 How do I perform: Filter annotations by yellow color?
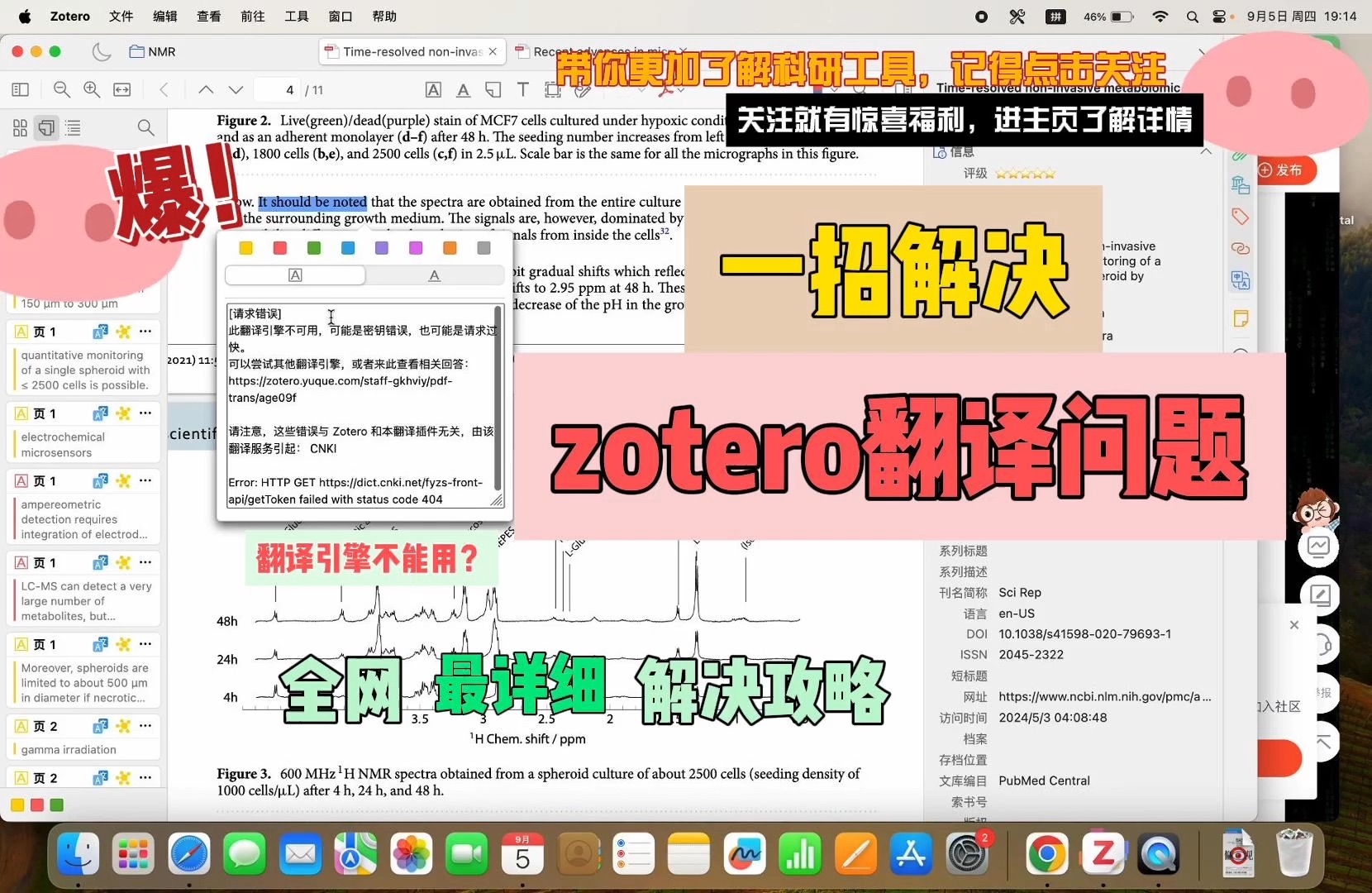pyautogui.click(x=17, y=805)
